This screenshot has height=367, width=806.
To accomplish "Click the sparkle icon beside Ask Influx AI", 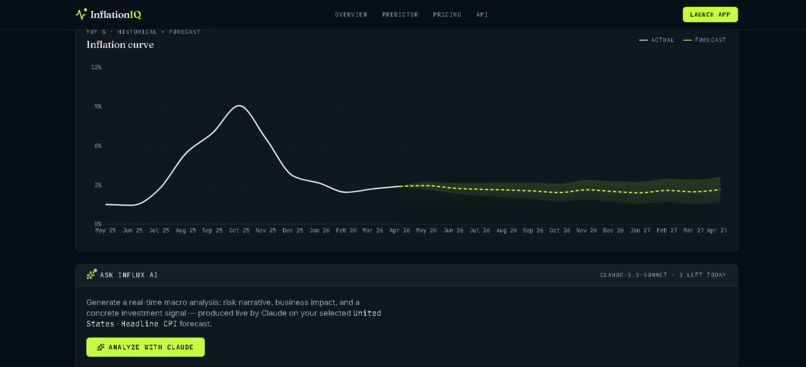I will [91, 274].
